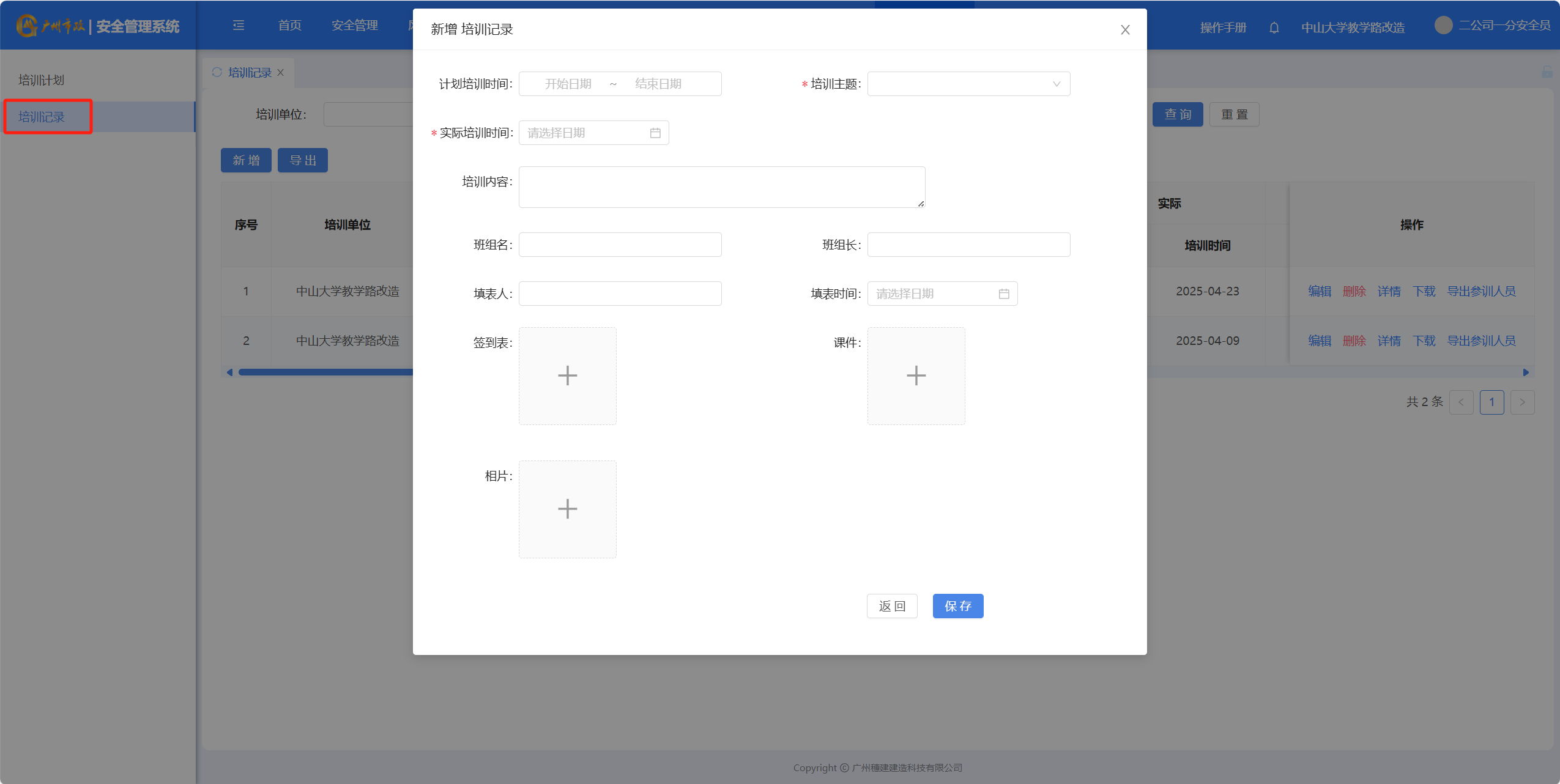The width and height of the screenshot is (1560, 784).
Task: Toggle the sidebar collapse menu icon
Action: click(x=239, y=25)
